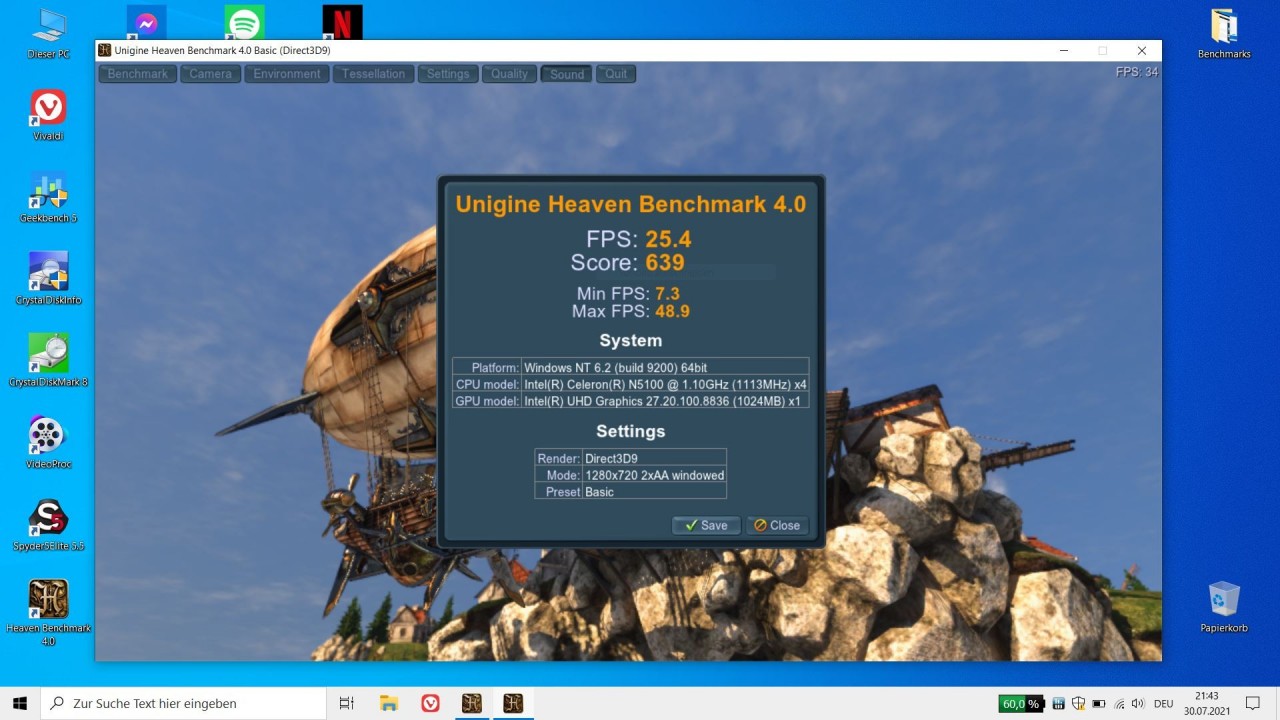Click the FPS result value 25.4

tap(668, 239)
